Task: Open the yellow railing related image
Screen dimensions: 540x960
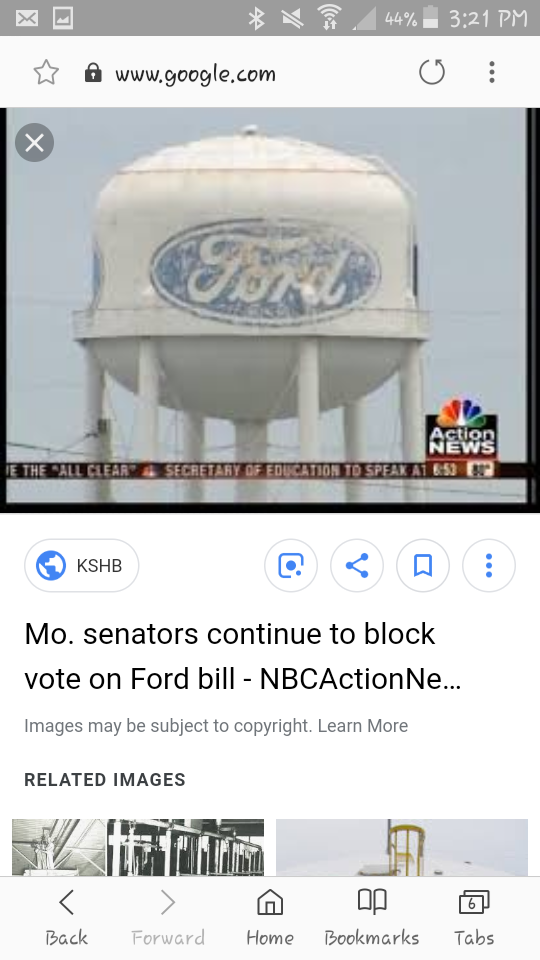Action: click(402, 847)
